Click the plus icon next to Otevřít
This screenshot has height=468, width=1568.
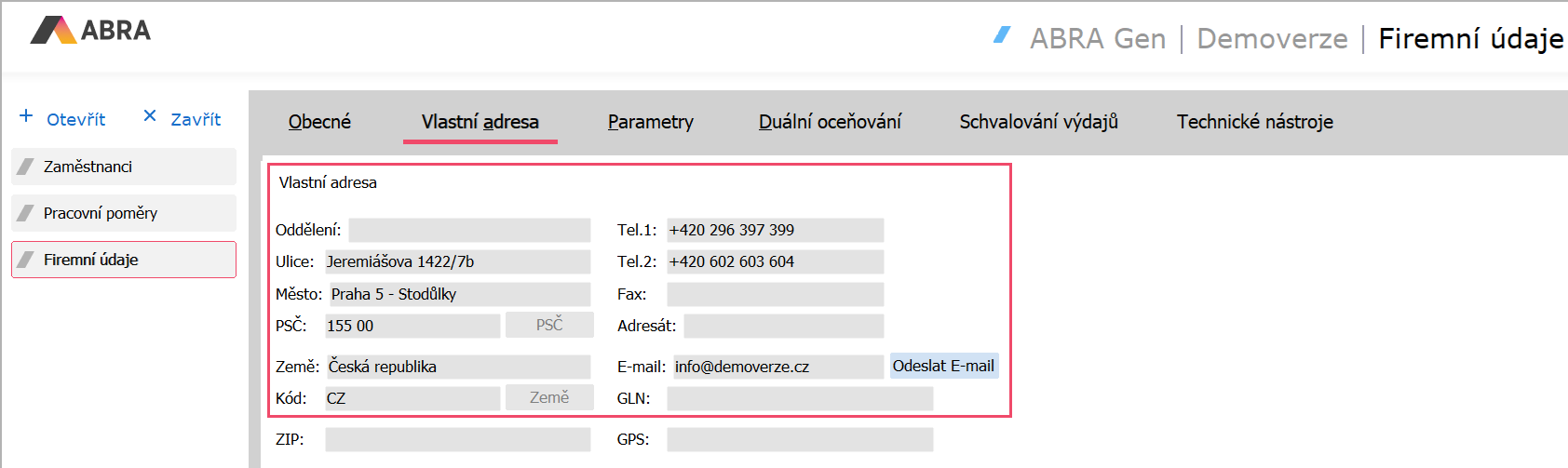click(x=26, y=116)
